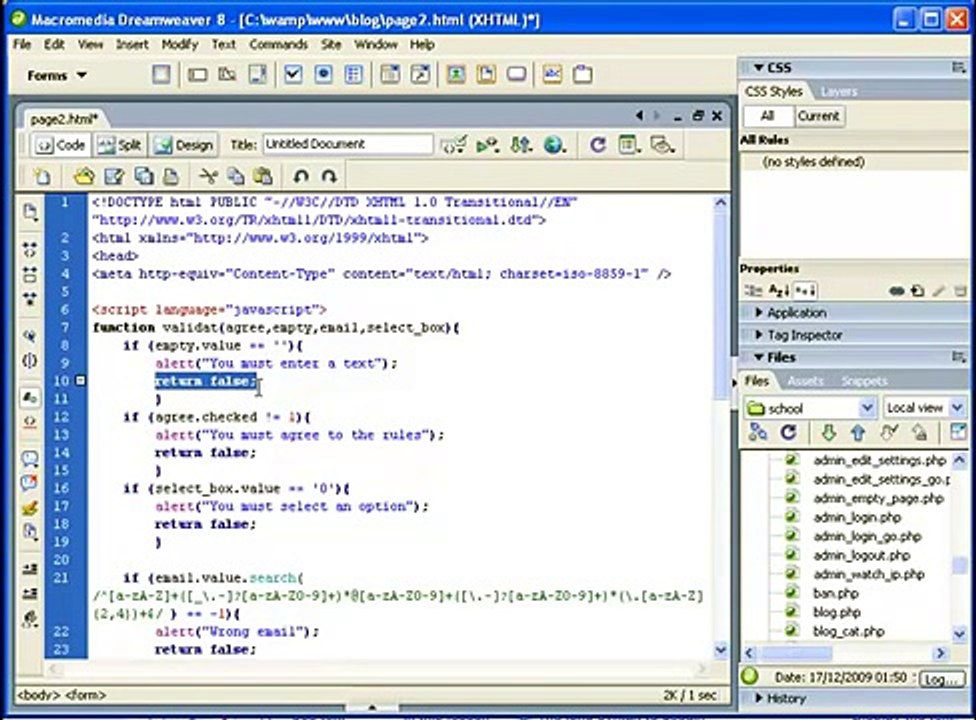Insert a form from Forms bar
Screen dimensions: 976x720
[161, 75]
